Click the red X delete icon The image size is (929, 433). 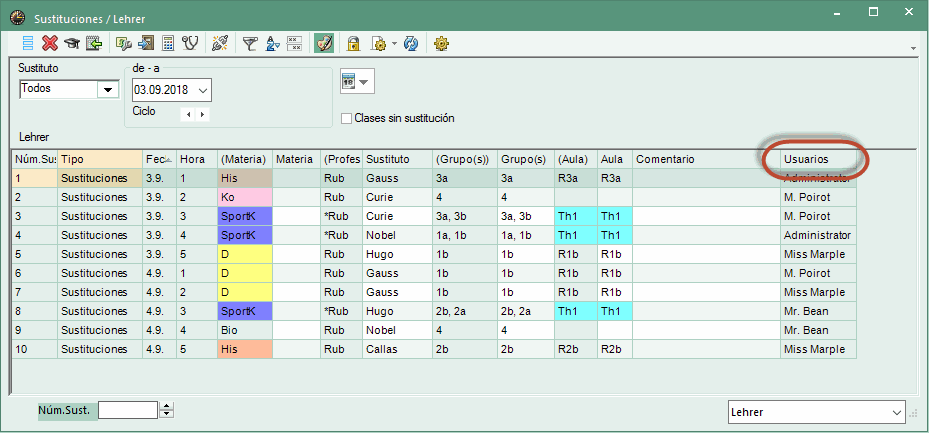click(50, 43)
